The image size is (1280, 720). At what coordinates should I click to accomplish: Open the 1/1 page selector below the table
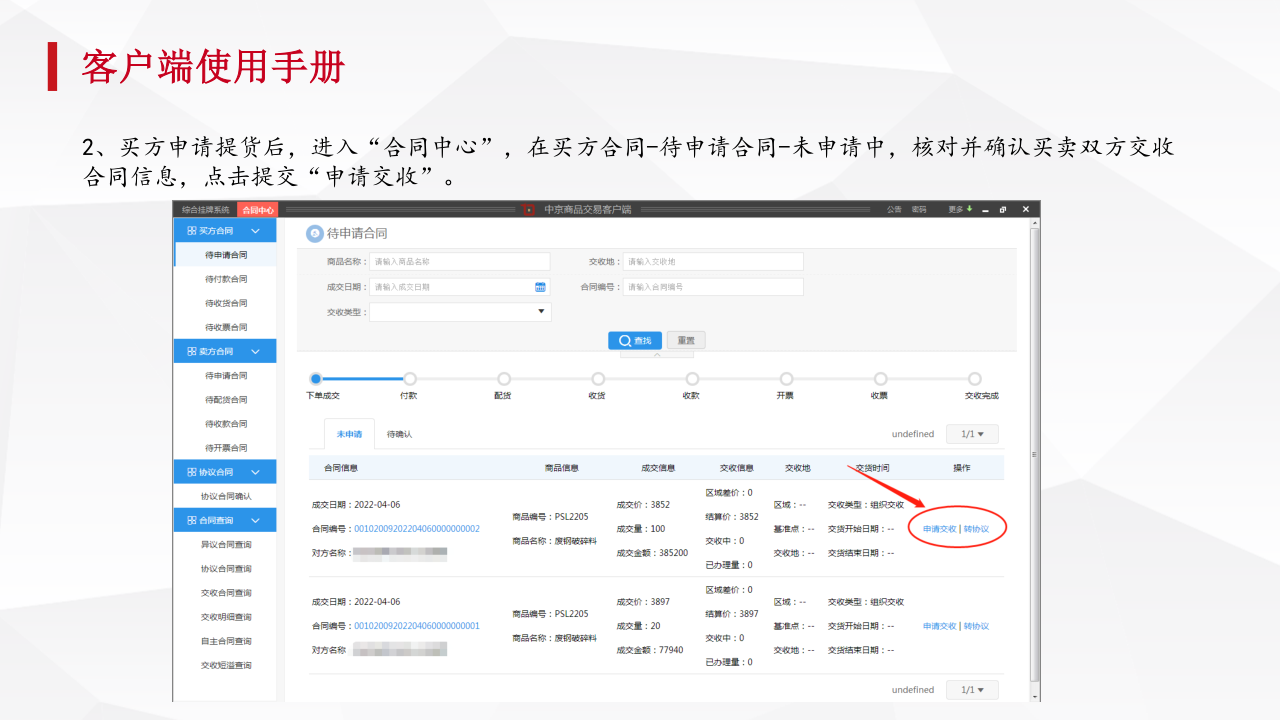(972, 690)
